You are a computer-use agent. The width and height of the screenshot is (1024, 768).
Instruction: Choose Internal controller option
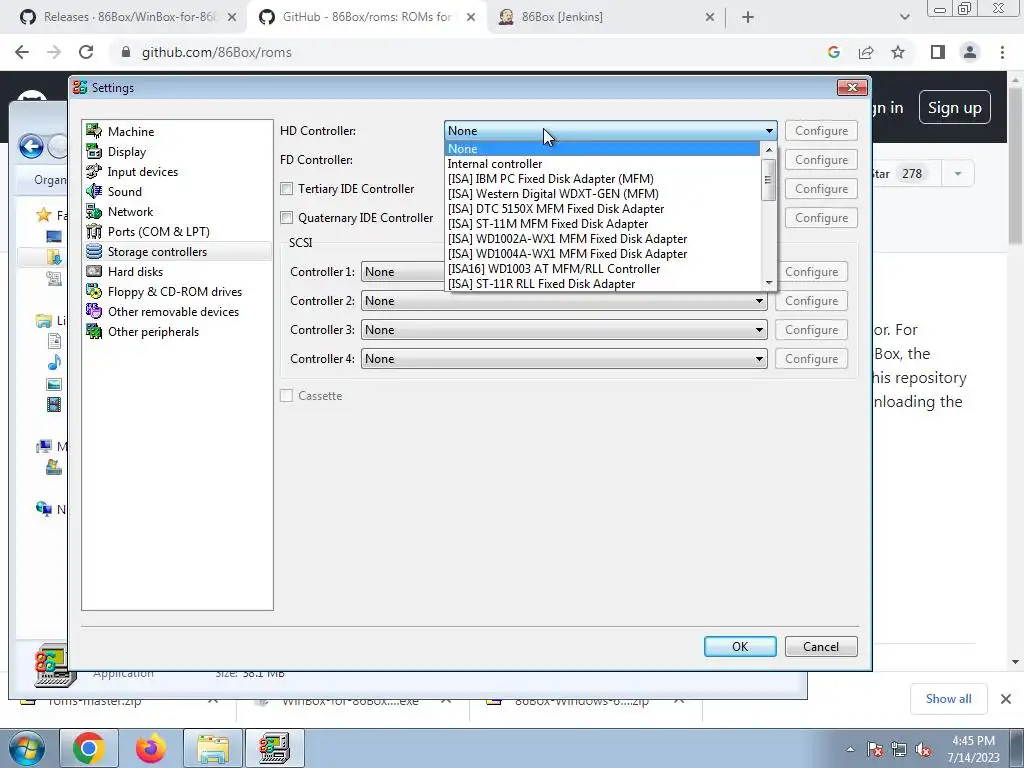point(602,164)
